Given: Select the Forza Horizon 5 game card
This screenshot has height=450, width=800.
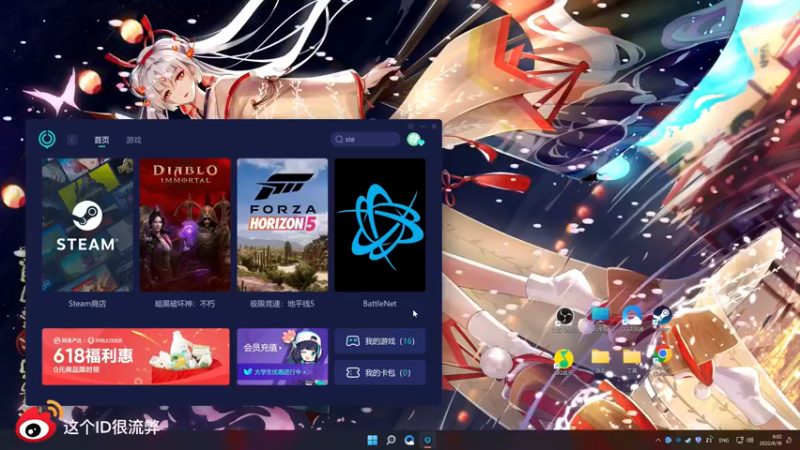Looking at the screenshot, I should point(283,225).
